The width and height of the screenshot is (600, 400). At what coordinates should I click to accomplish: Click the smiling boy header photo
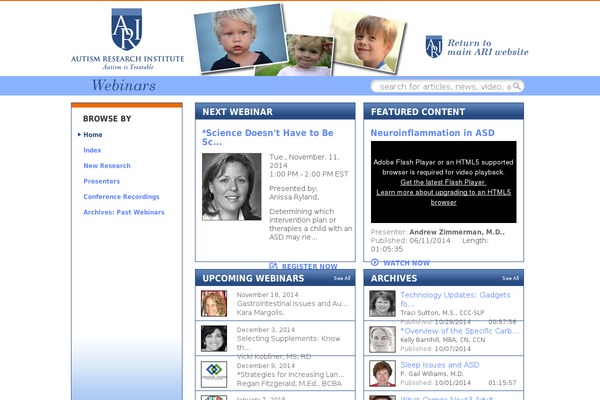pos(368,41)
